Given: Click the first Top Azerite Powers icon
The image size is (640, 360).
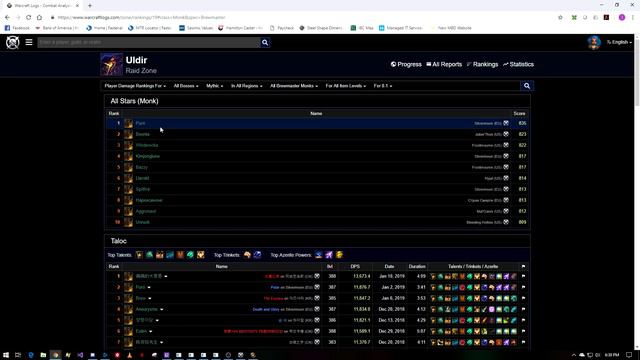Looking at the screenshot, I should [x=319, y=255].
